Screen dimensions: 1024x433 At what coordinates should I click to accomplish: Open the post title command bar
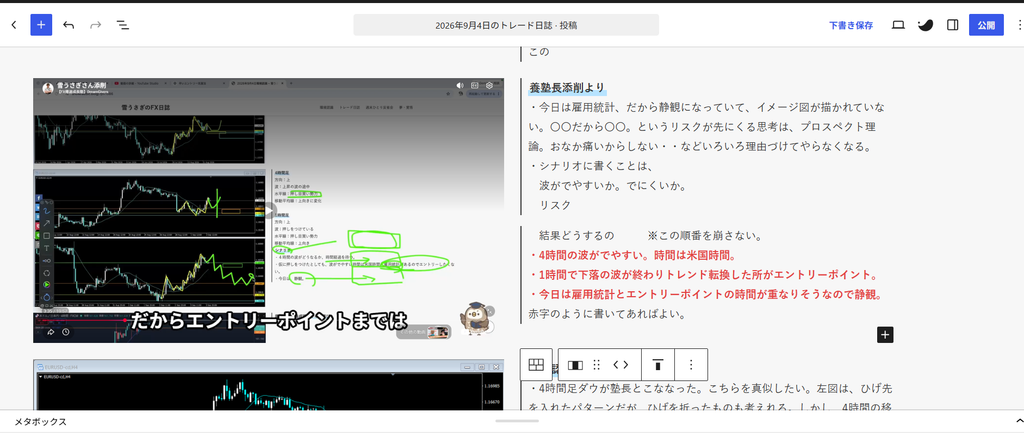[506, 25]
